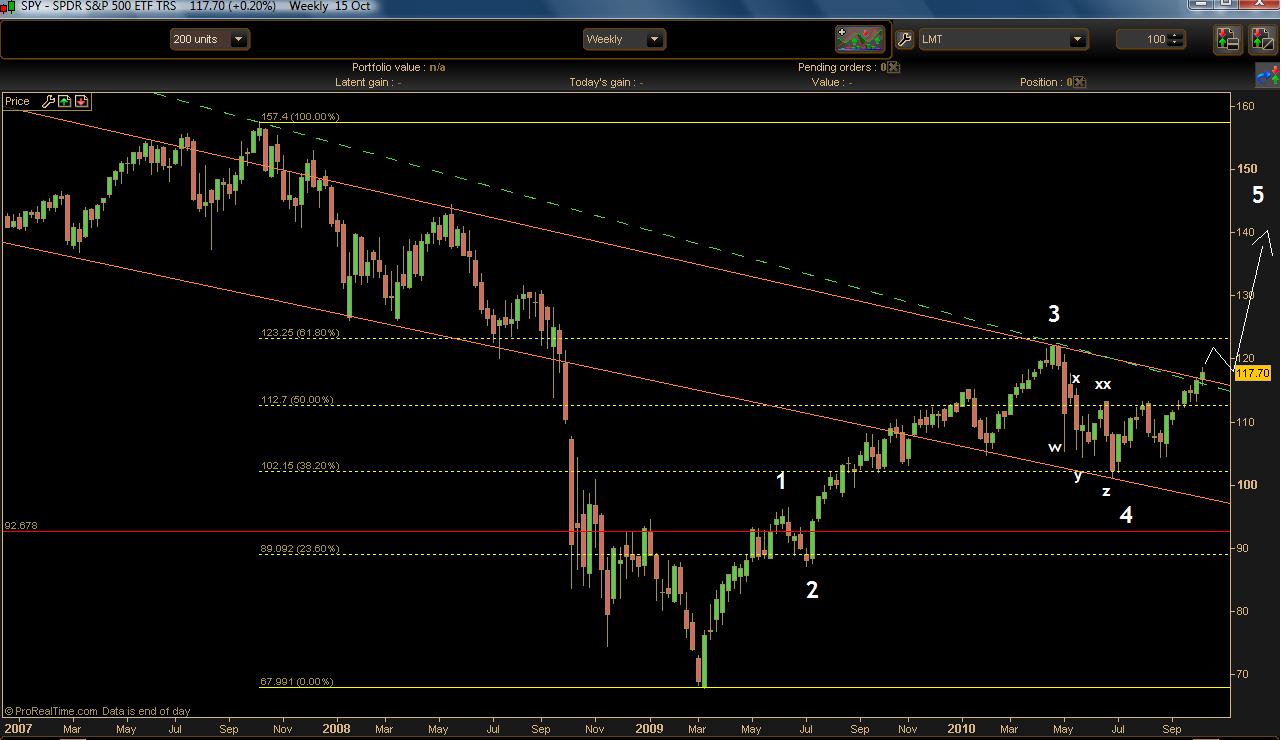Click the Price panel wrench icon
Screen dimensions: 1282x740
48,101
